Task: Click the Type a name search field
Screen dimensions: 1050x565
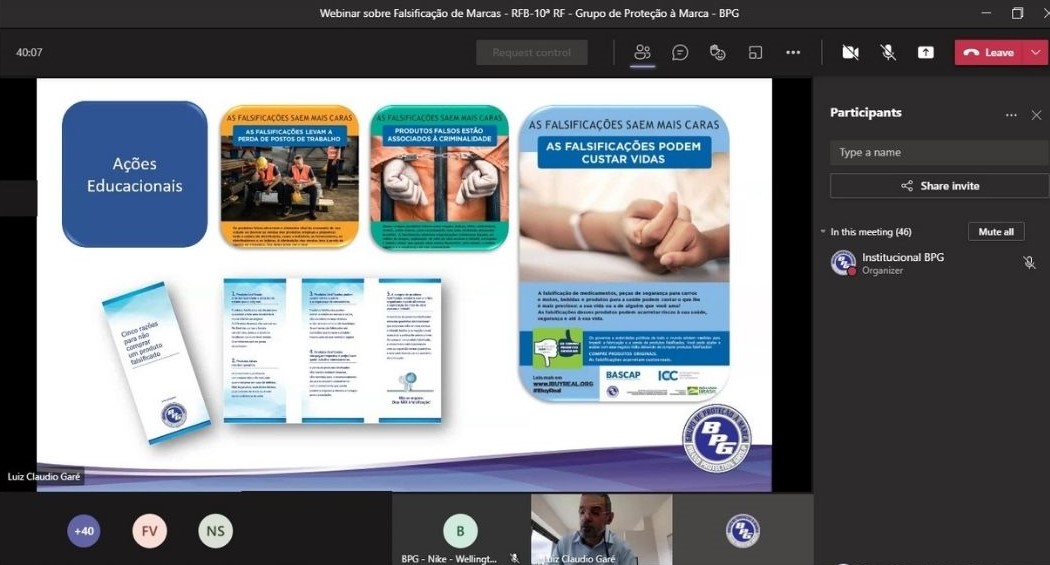Action: pyautogui.click(x=938, y=152)
